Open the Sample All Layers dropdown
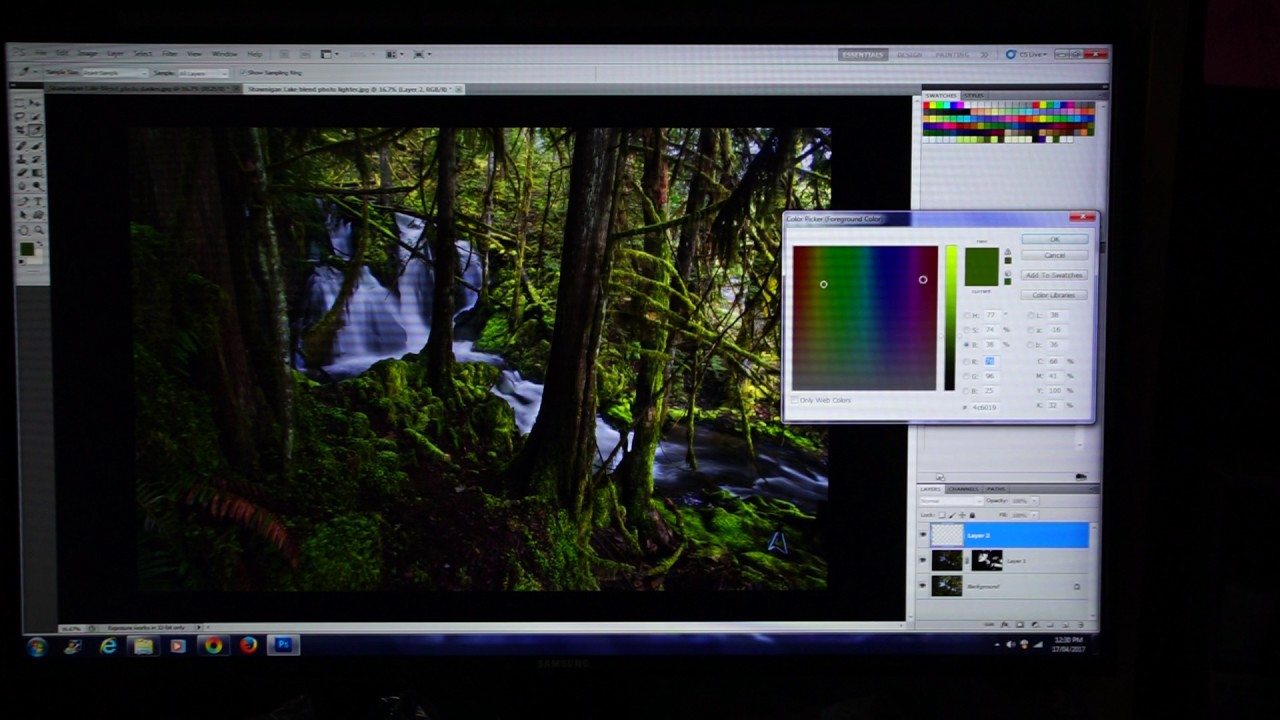 [x=203, y=73]
